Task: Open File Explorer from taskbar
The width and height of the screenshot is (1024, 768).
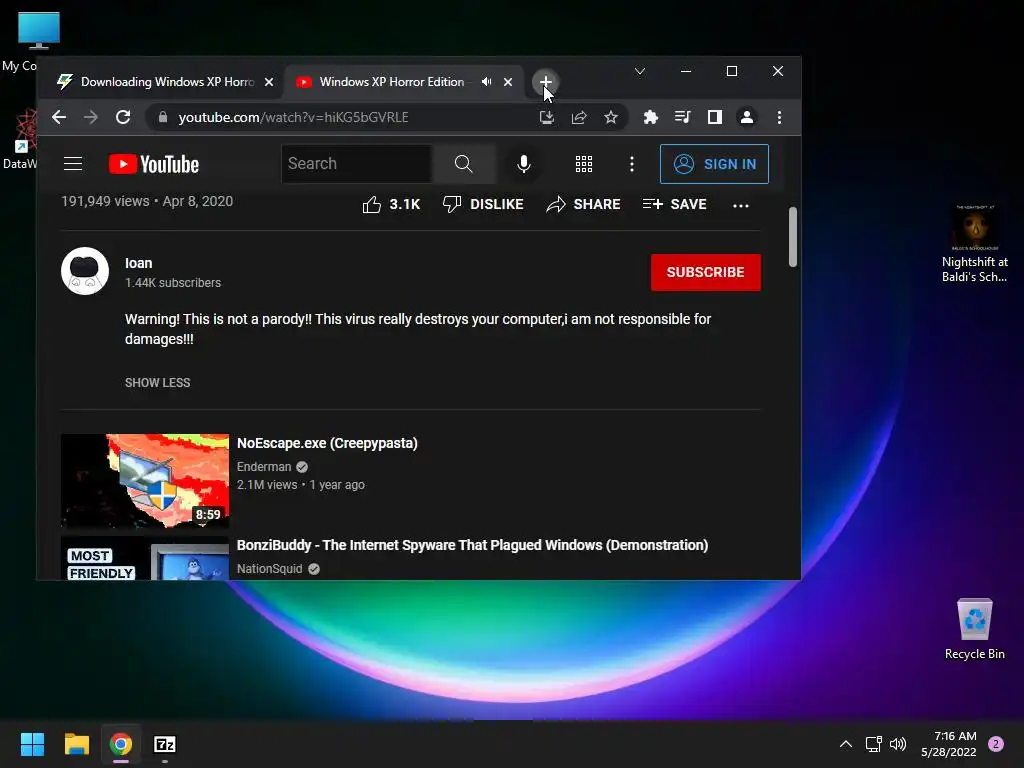Action: coord(76,744)
